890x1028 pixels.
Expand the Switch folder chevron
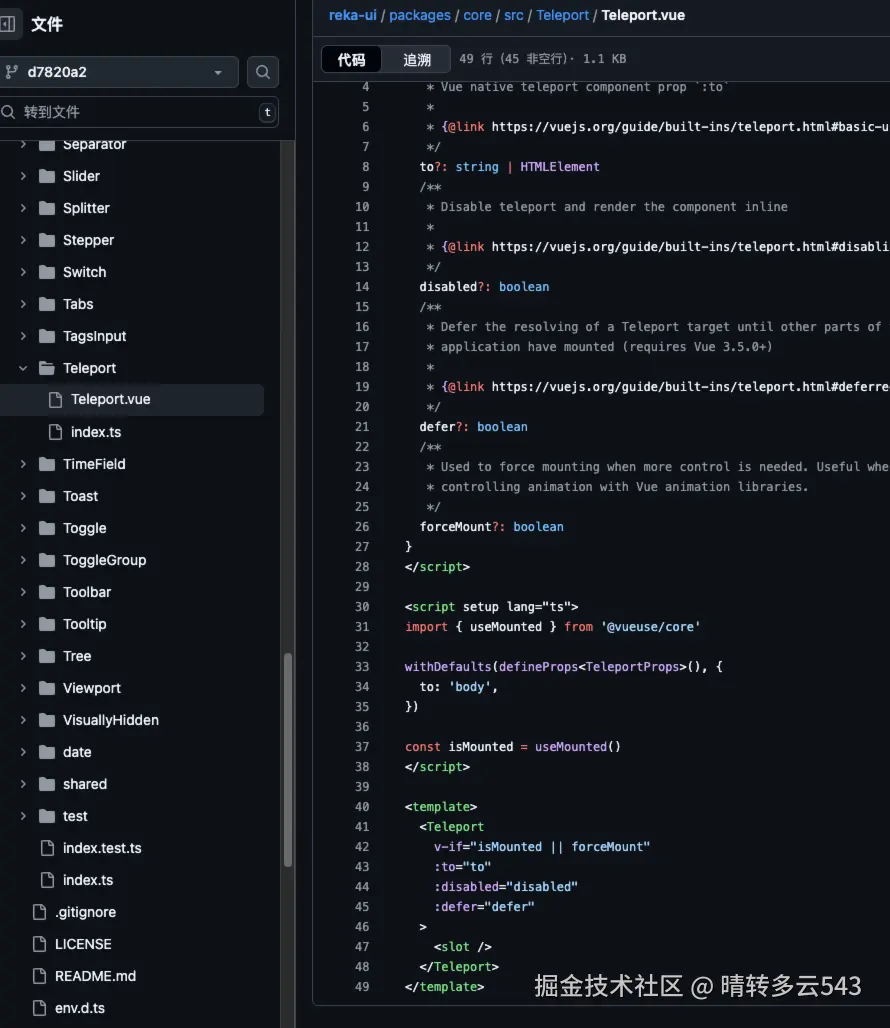(24, 272)
